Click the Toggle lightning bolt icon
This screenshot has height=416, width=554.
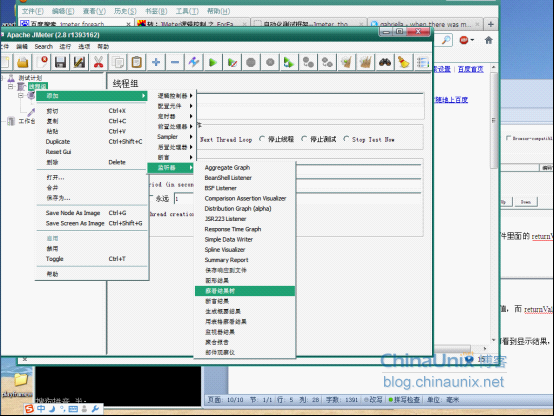point(194,63)
